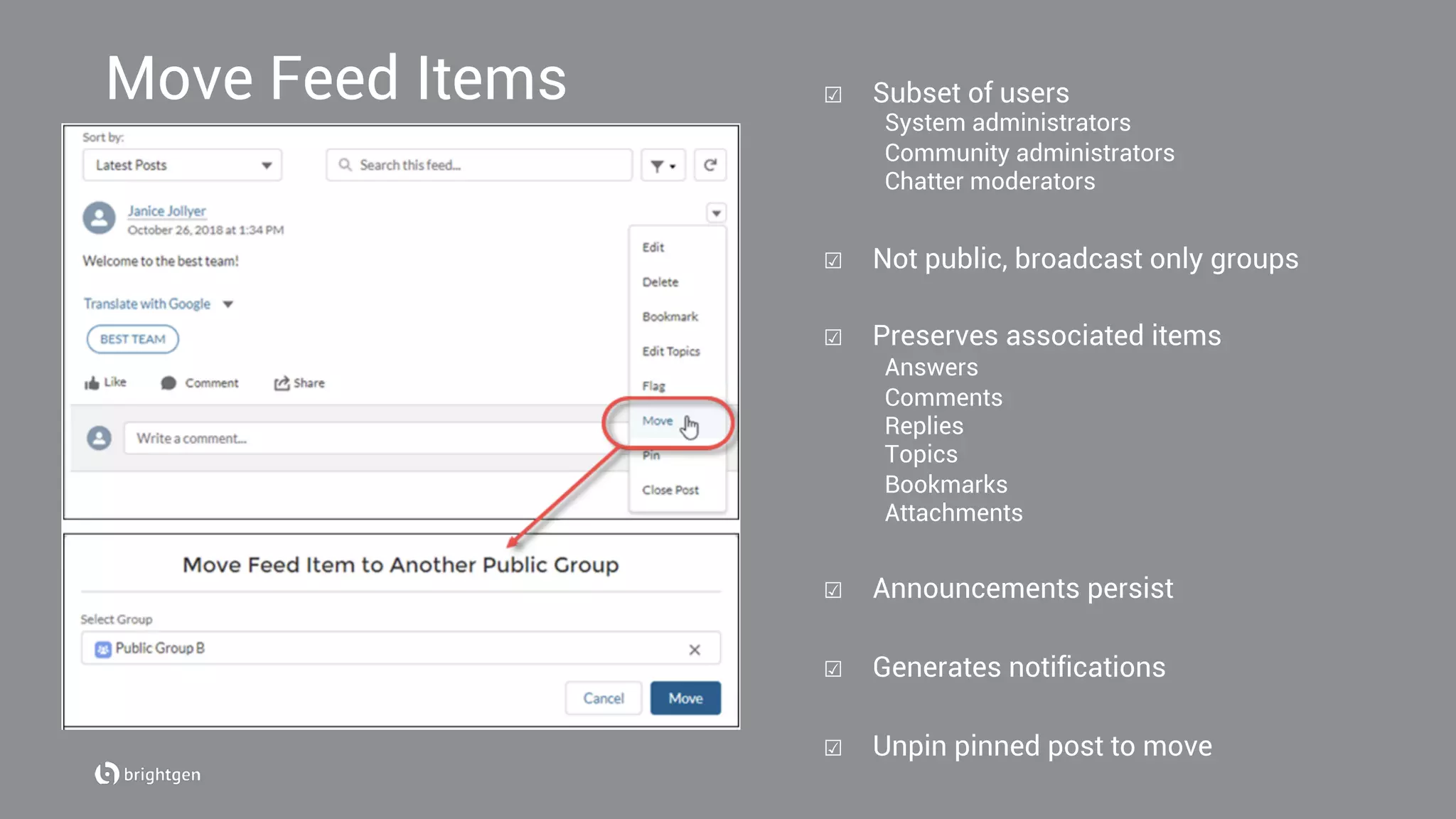Click the brightgen logo icon
Screen dimensions: 1456x819
(x=107, y=773)
